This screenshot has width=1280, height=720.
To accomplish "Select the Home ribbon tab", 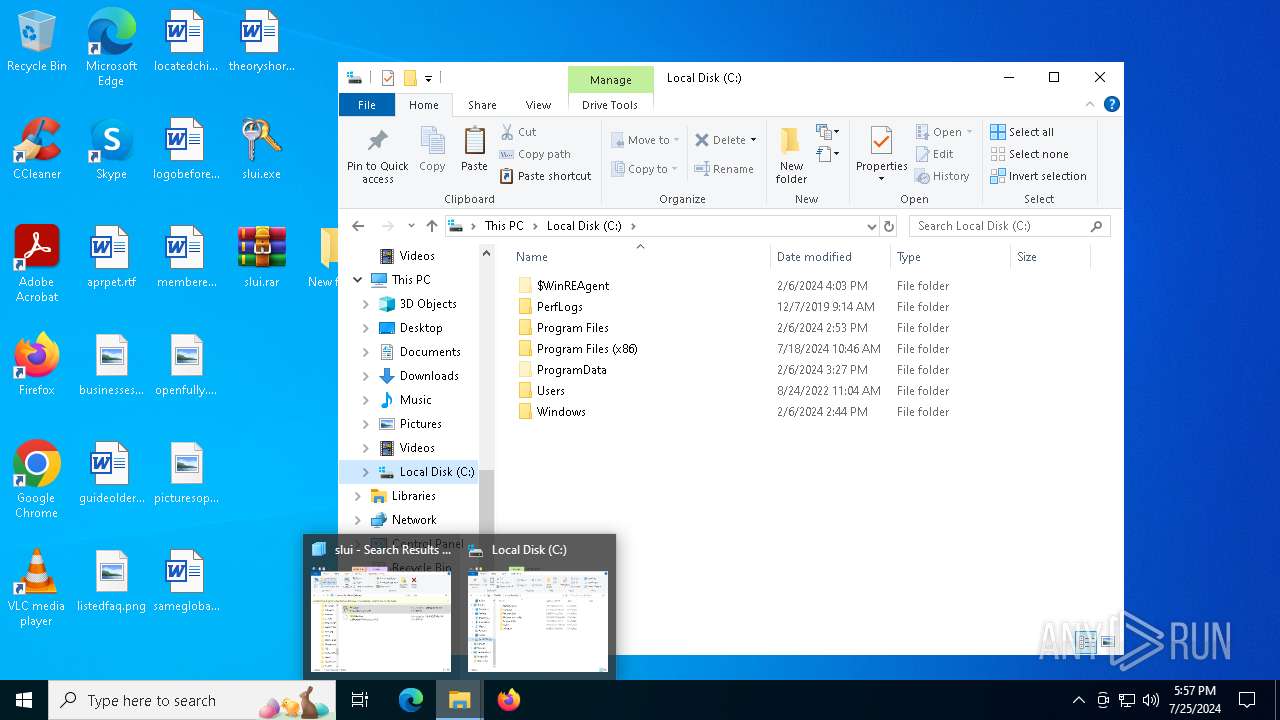I will 423,105.
